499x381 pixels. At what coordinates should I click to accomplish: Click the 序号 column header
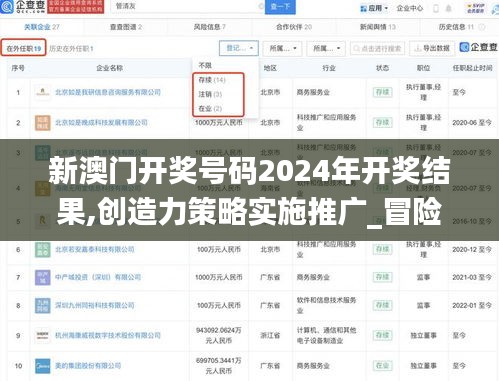click(18, 68)
